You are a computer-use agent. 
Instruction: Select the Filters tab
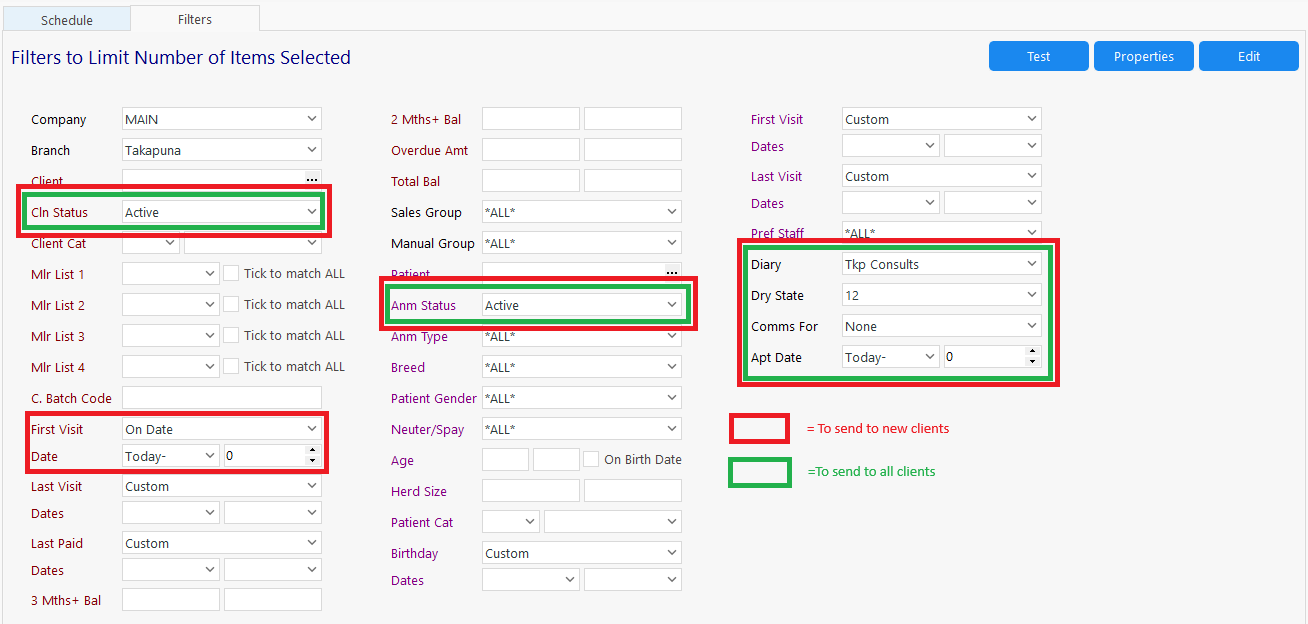[x=194, y=19]
